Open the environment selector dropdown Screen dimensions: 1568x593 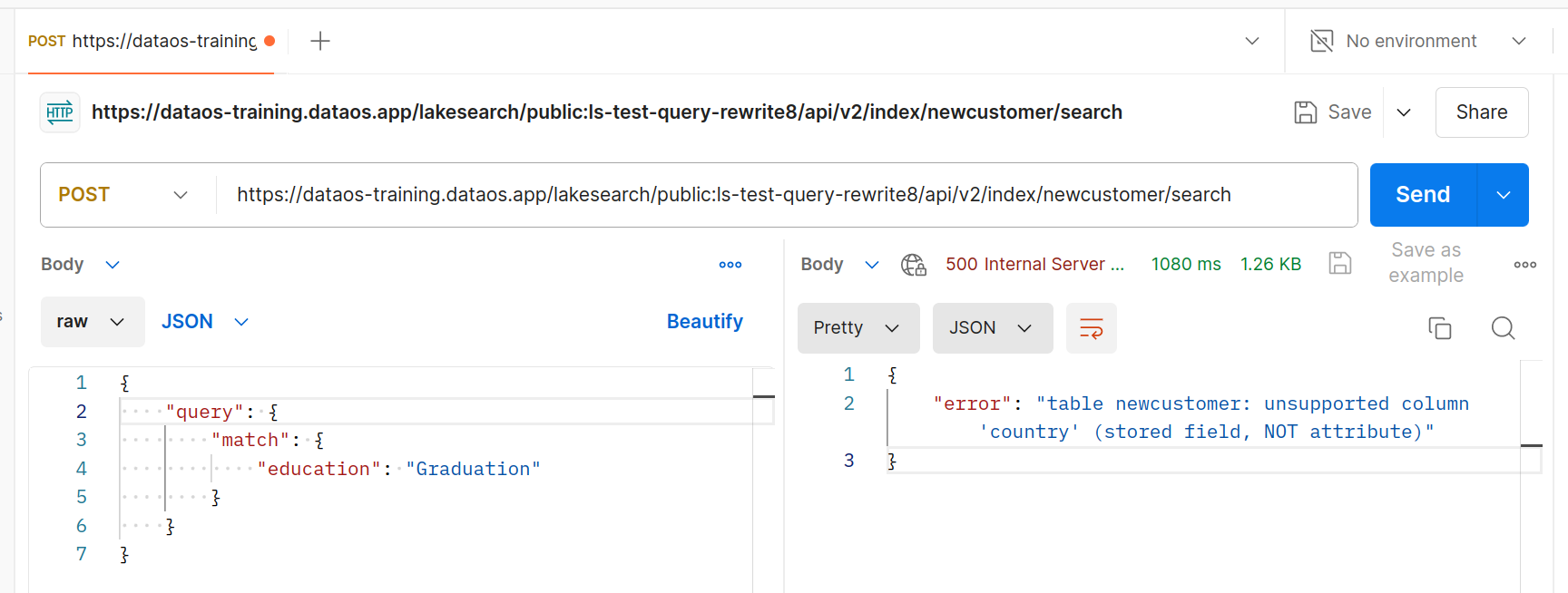coord(1519,41)
